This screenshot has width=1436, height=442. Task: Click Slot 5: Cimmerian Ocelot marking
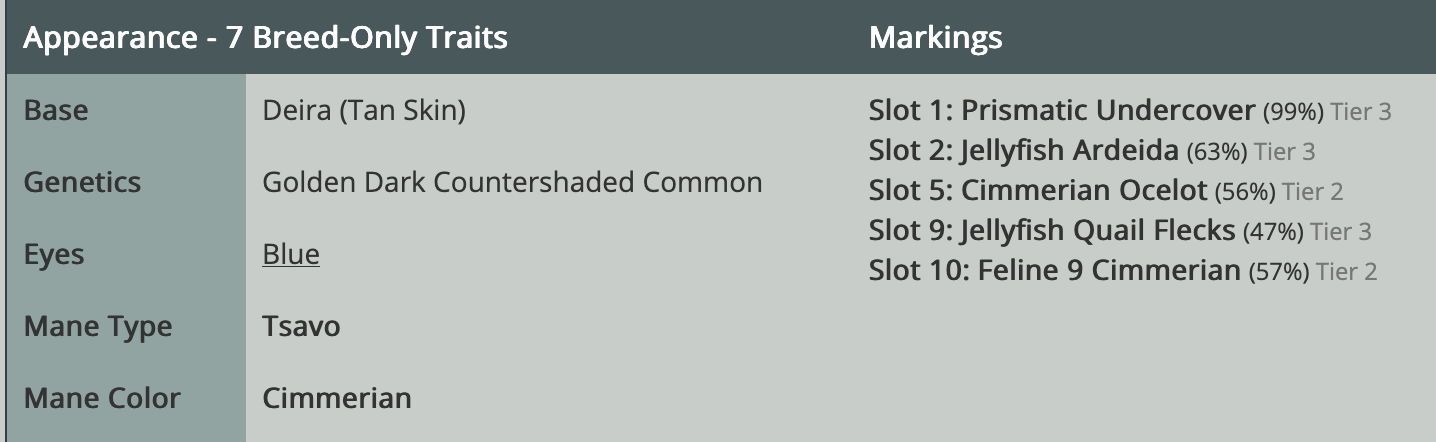[x=1038, y=190]
